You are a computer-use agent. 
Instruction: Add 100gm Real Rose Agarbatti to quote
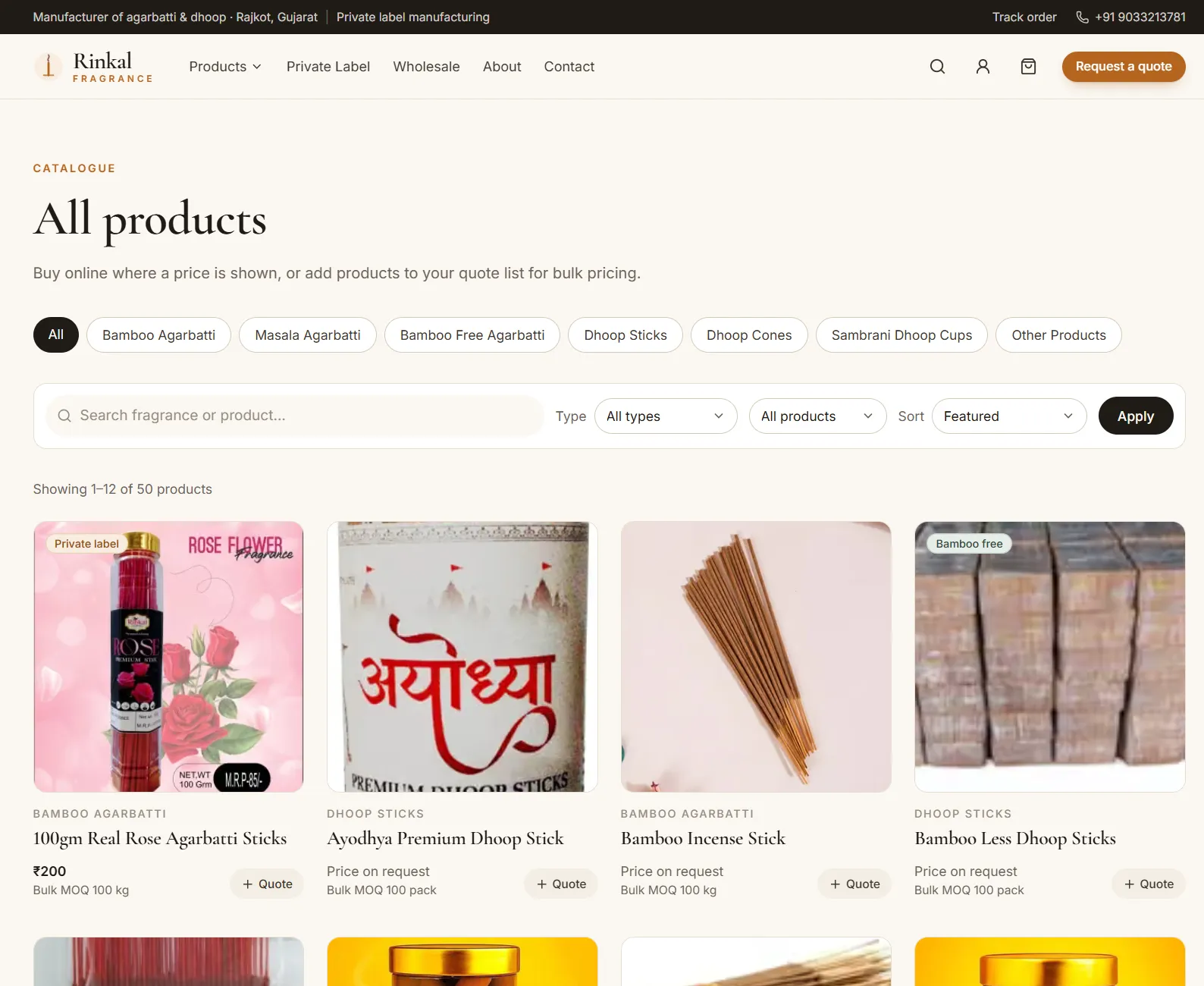click(267, 884)
